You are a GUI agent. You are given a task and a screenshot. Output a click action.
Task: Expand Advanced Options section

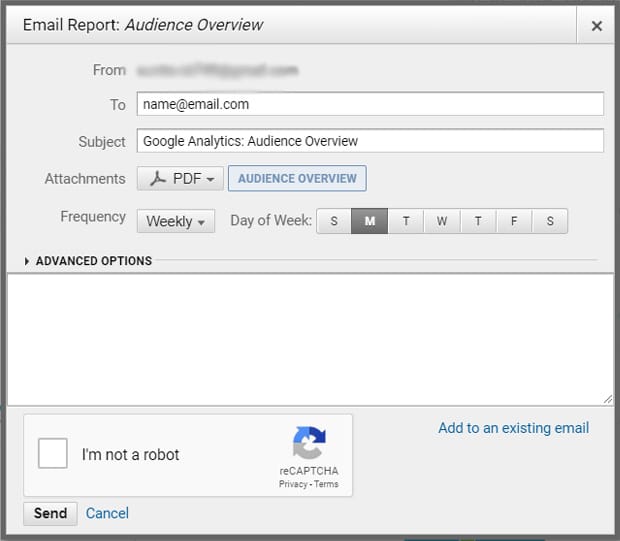[88, 261]
